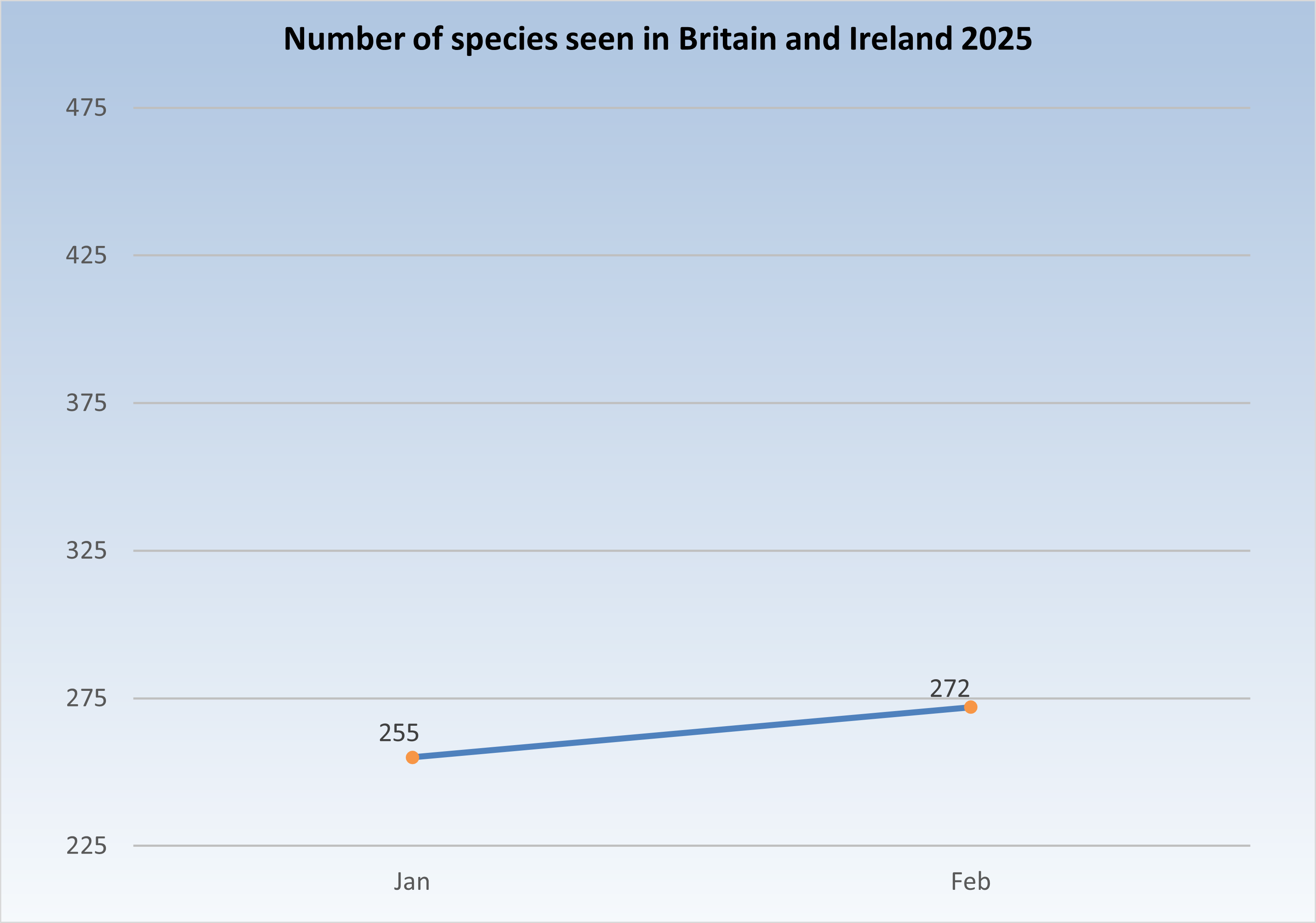The width and height of the screenshot is (1316, 923).
Task: Click the orange Feb data point marker
Action: coord(971,707)
